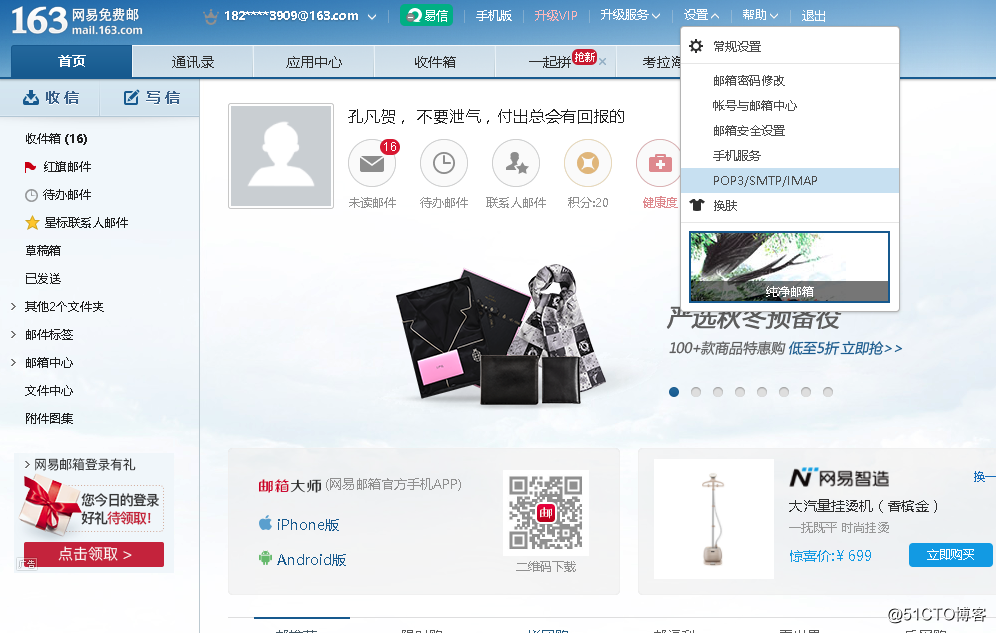This screenshot has height=633, width=996.
Task: Open the pending mail clock icon
Action: pyautogui.click(x=444, y=164)
